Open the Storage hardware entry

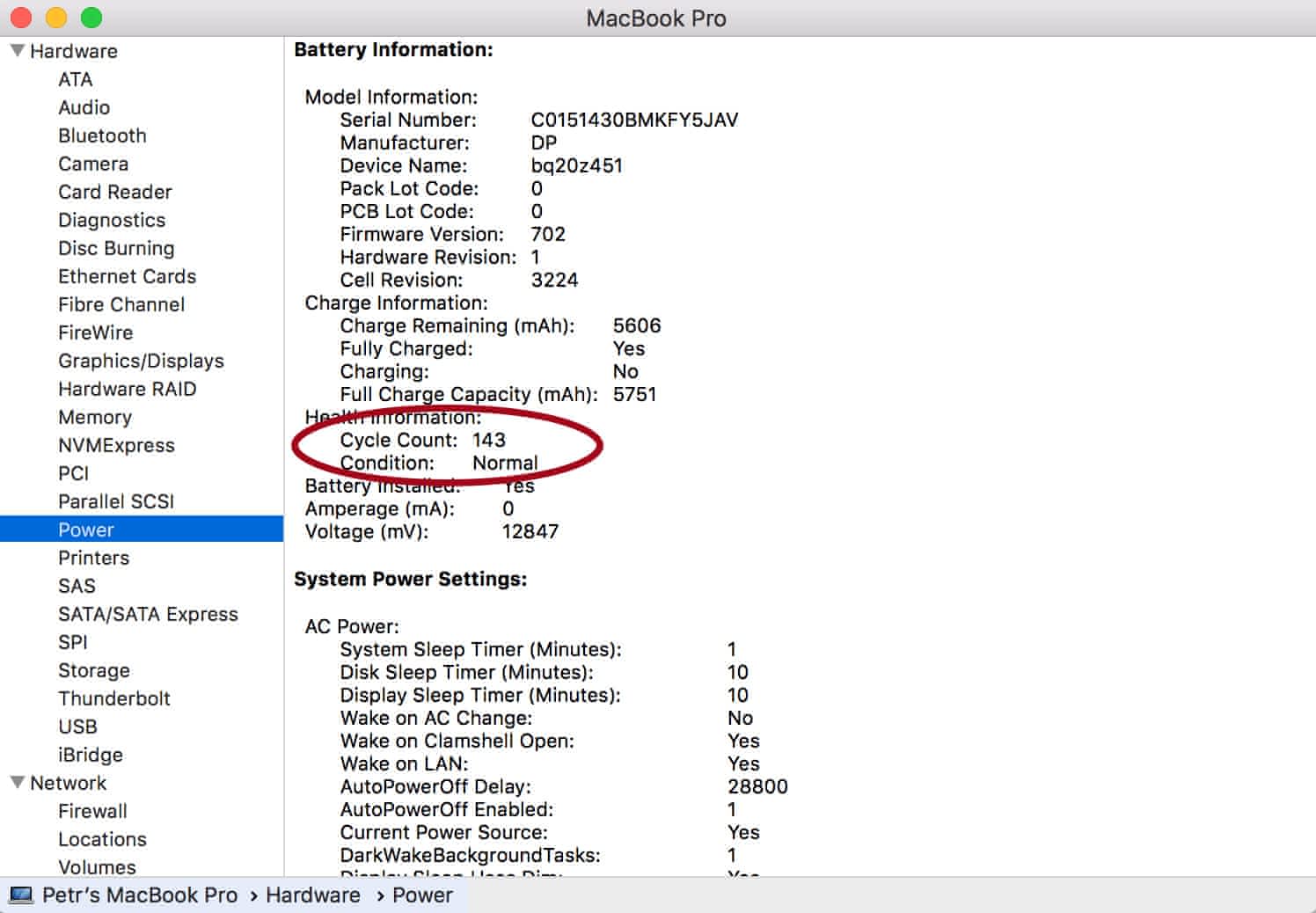(94, 670)
